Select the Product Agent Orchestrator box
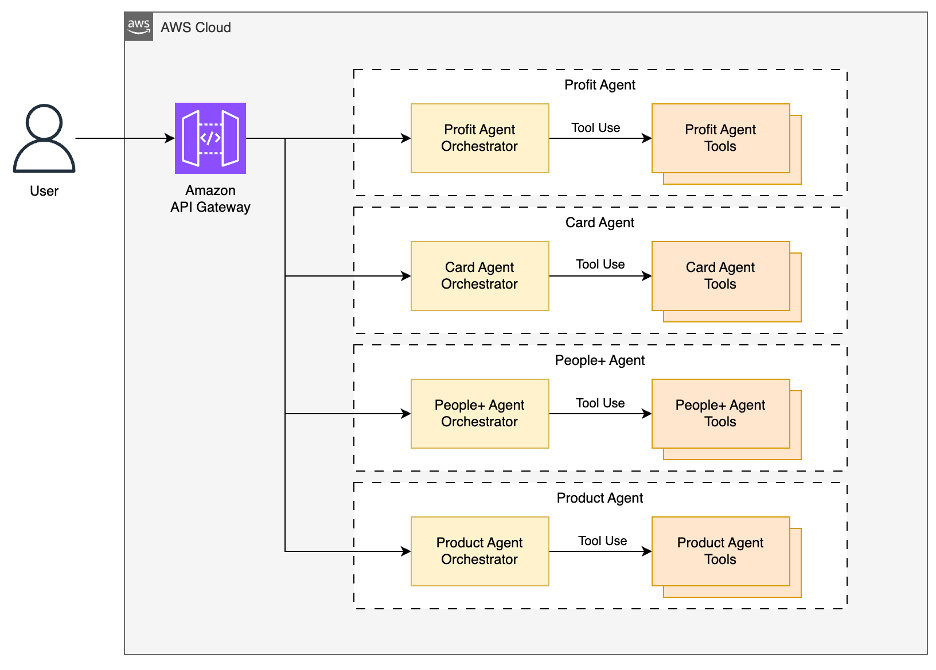The height and width of the screenshot is (670, 936). coord(480,551)
